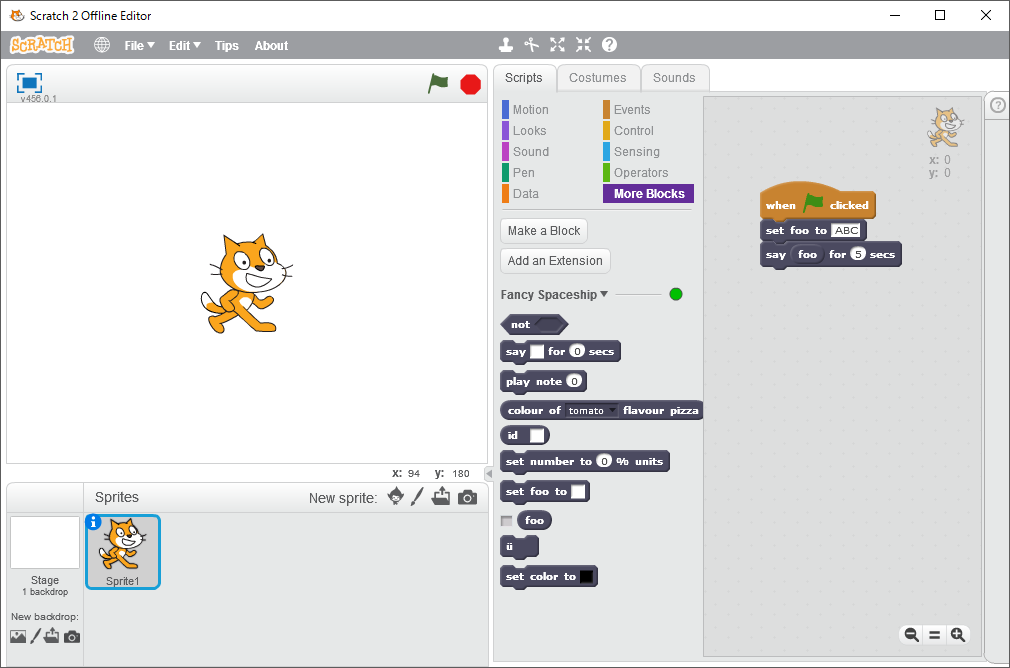Click the Add an Extension button
Image resolution: width=1010 pixels, height=668 pixels.
[555, 261]
